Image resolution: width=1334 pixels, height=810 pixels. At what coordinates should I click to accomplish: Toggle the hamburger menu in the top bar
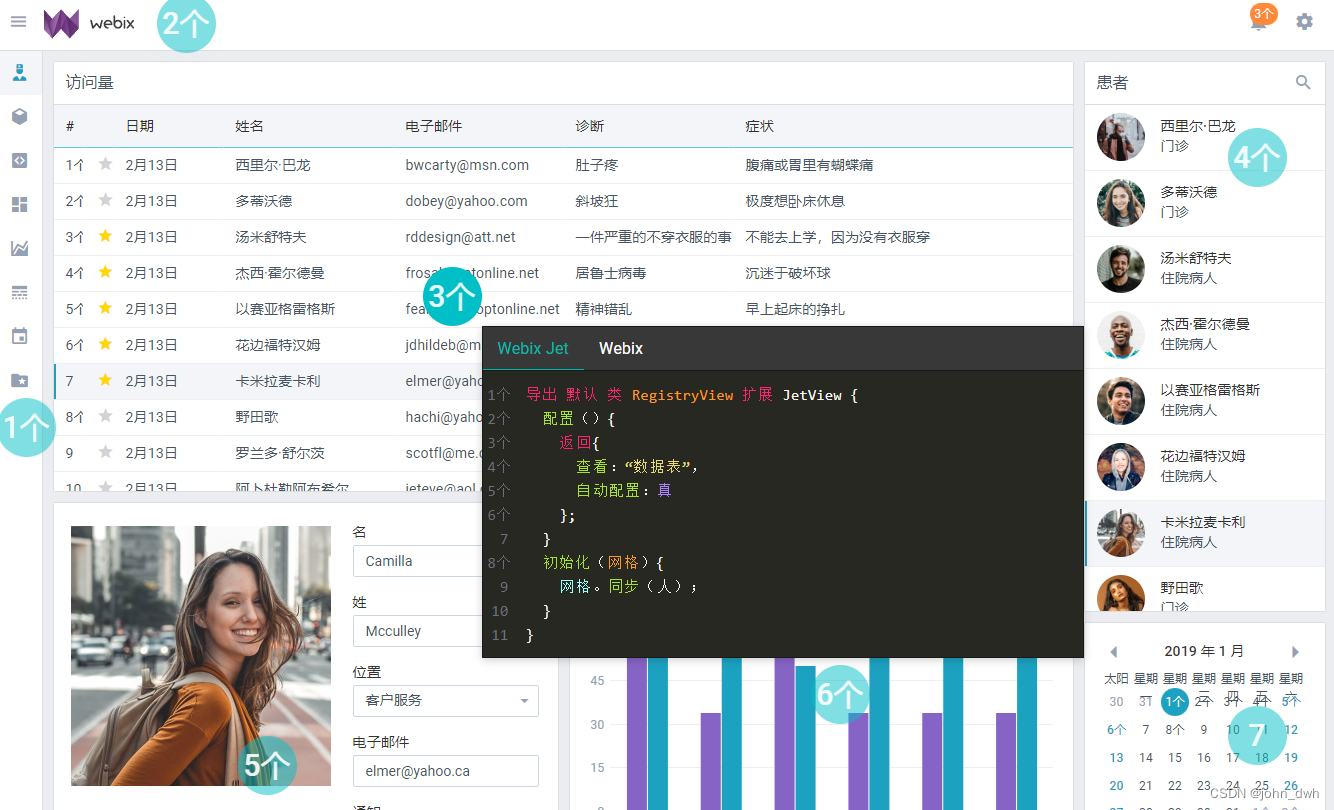pyautogui.click(x=18, y=21)
